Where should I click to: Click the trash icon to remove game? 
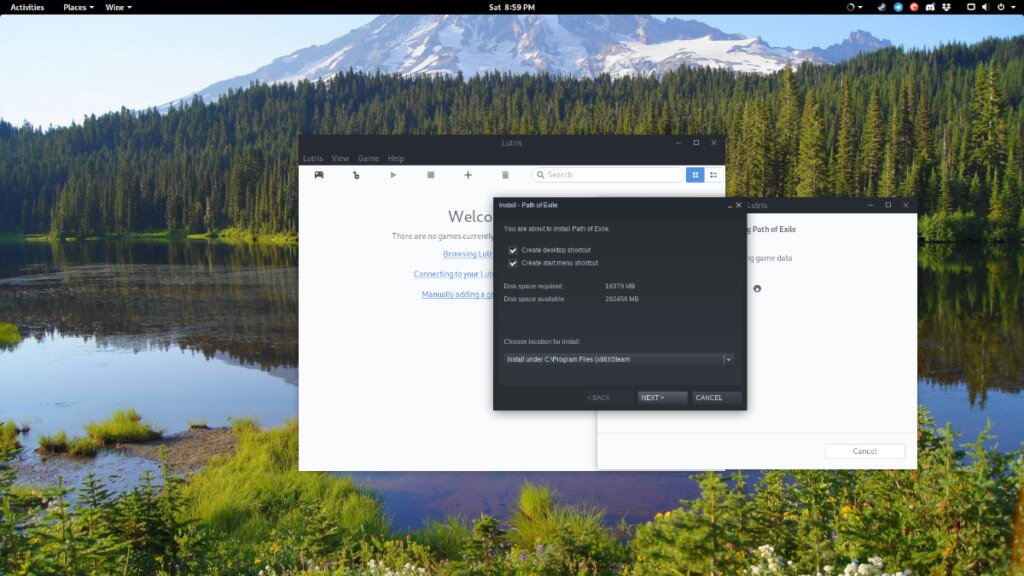[505, 175]
